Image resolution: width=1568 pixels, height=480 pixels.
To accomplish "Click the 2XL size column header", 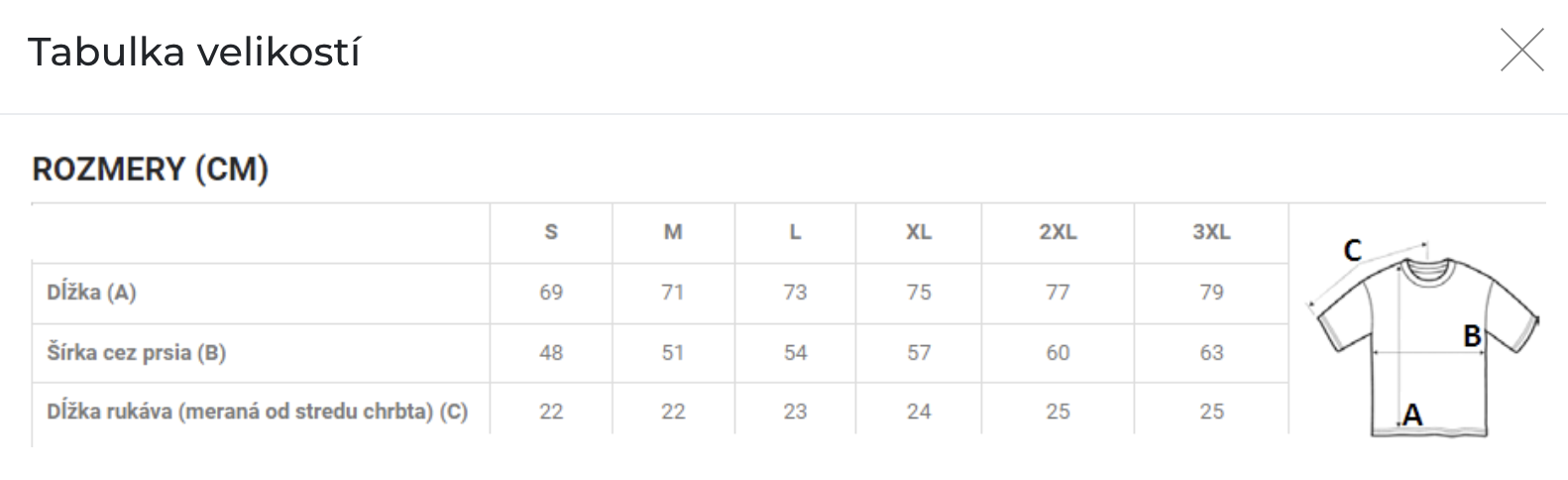I will tap(1058, 232).
